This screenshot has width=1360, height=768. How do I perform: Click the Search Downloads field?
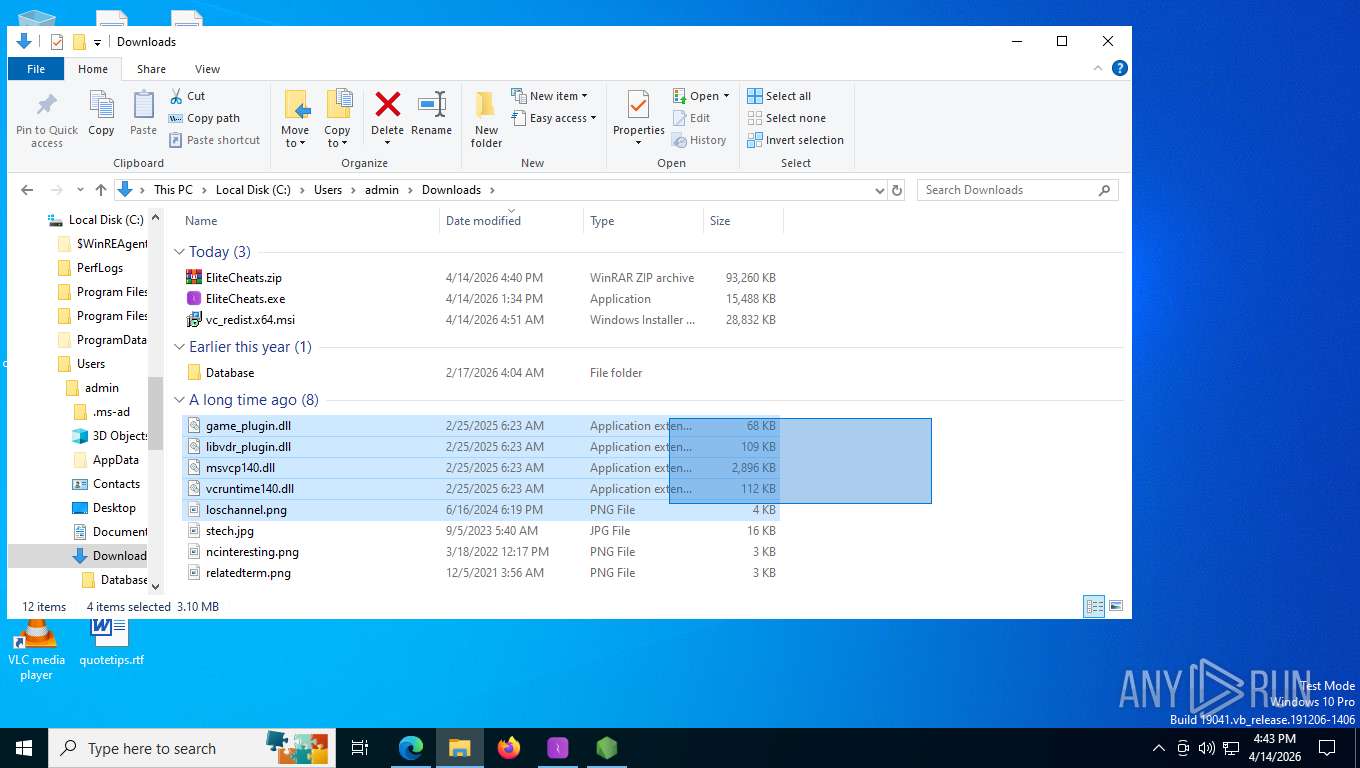[x=1008, y=190]
